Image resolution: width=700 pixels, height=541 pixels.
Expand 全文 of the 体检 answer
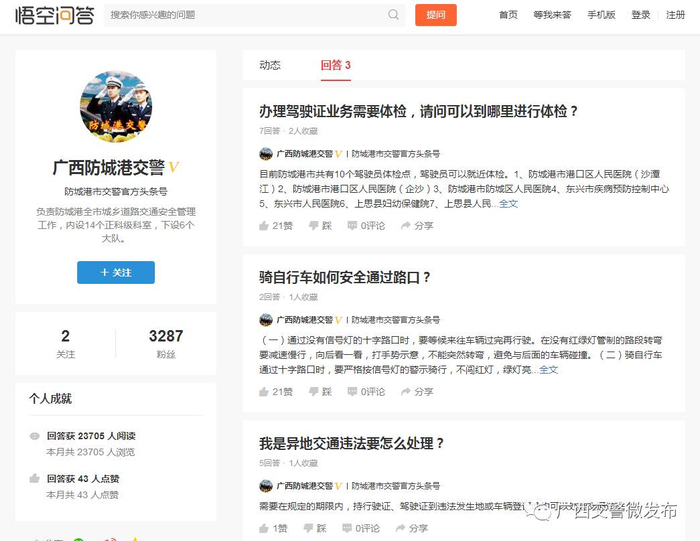(x=508, y=204)
